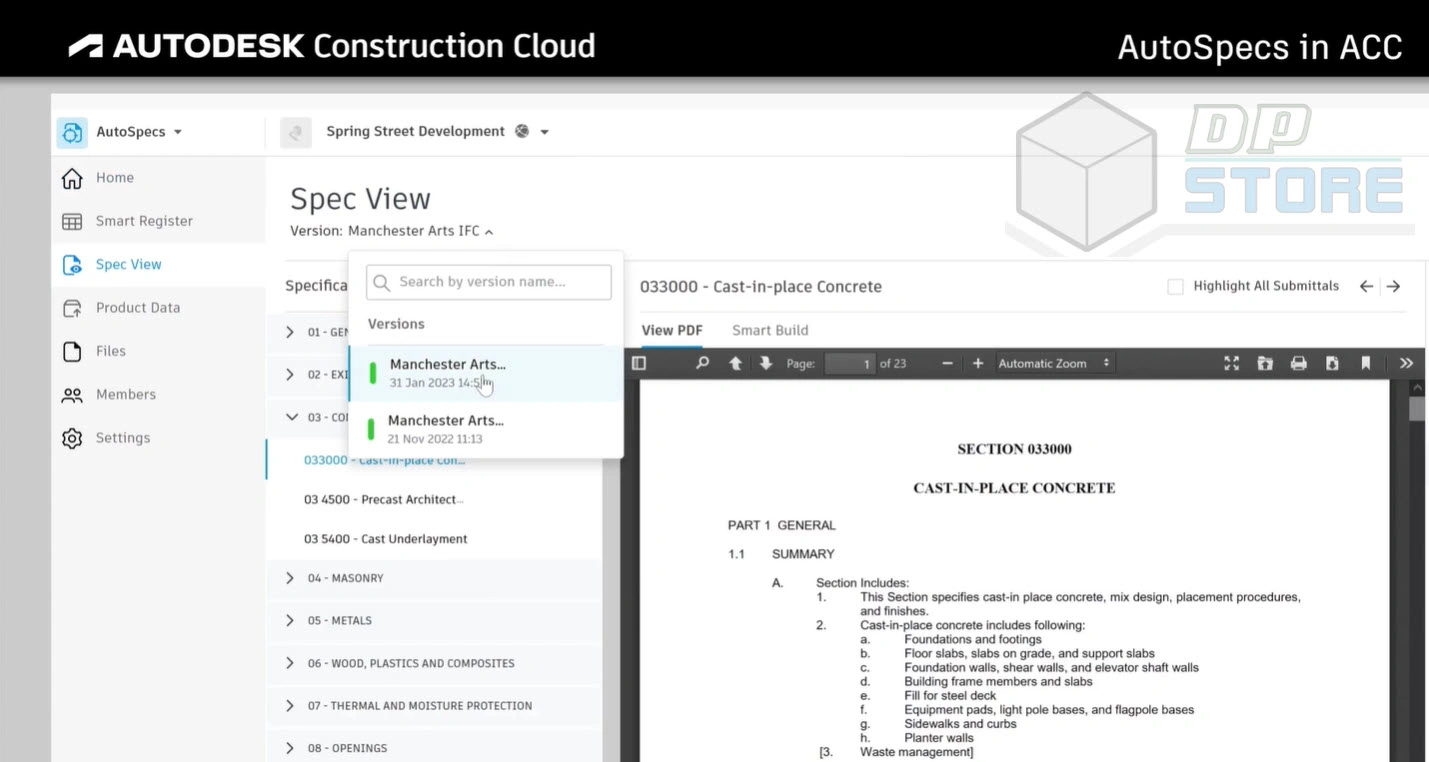Click the Members people icon

[72, 395]
